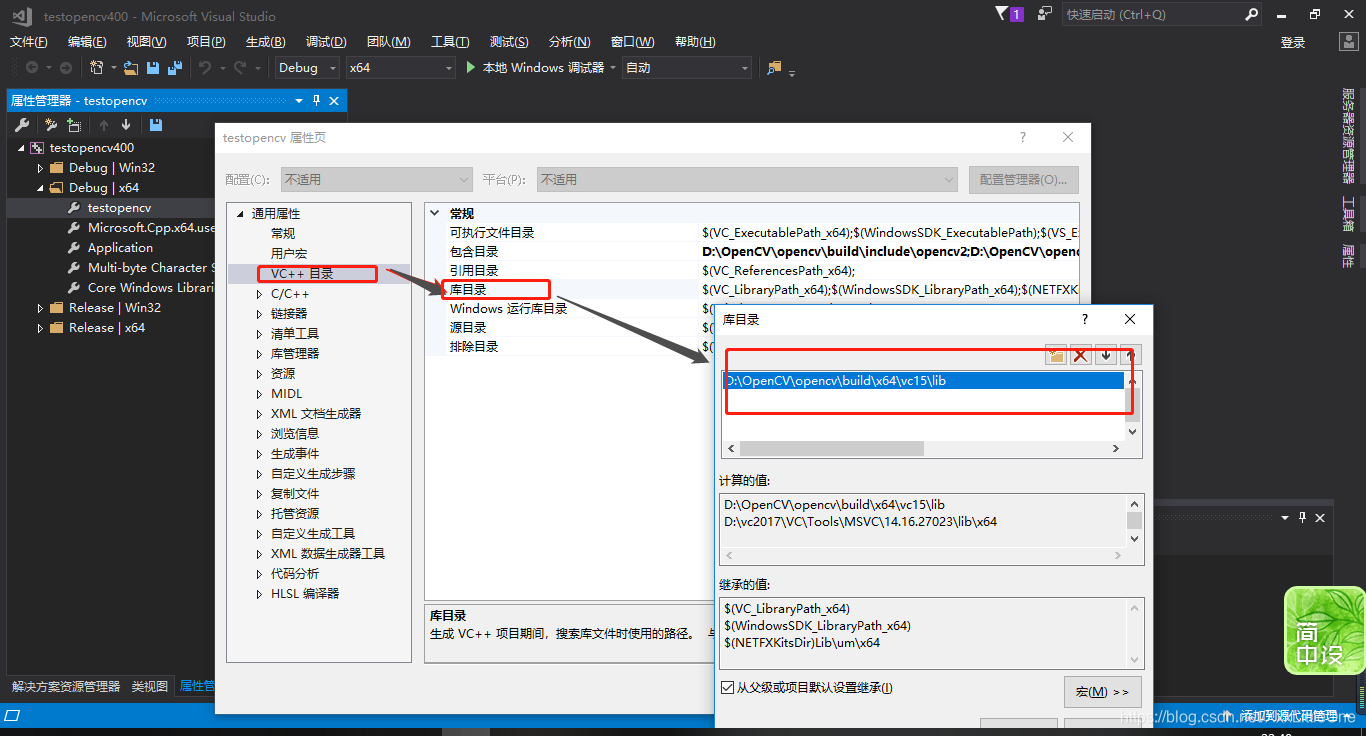This screenshot has width=1366, height=736.
Task: Click the Open File folder icon in main toolbar
Action: tap(130, 68)
